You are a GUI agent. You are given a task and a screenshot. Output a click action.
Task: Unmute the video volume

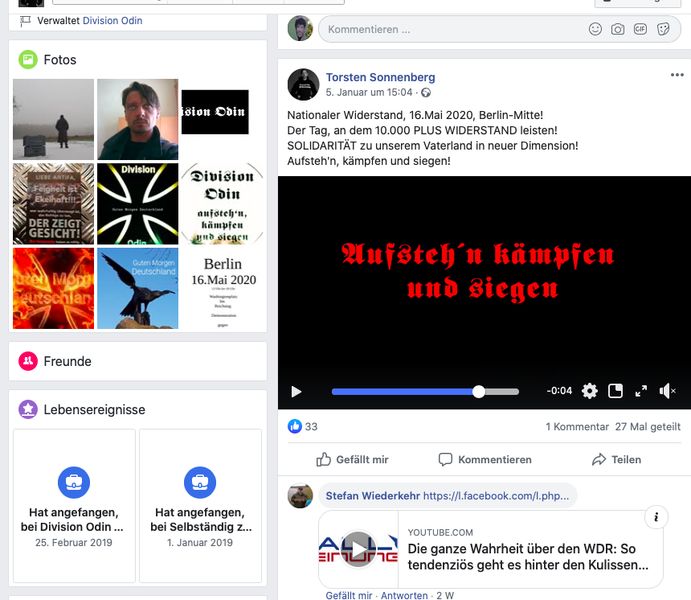tap(668, 391)
